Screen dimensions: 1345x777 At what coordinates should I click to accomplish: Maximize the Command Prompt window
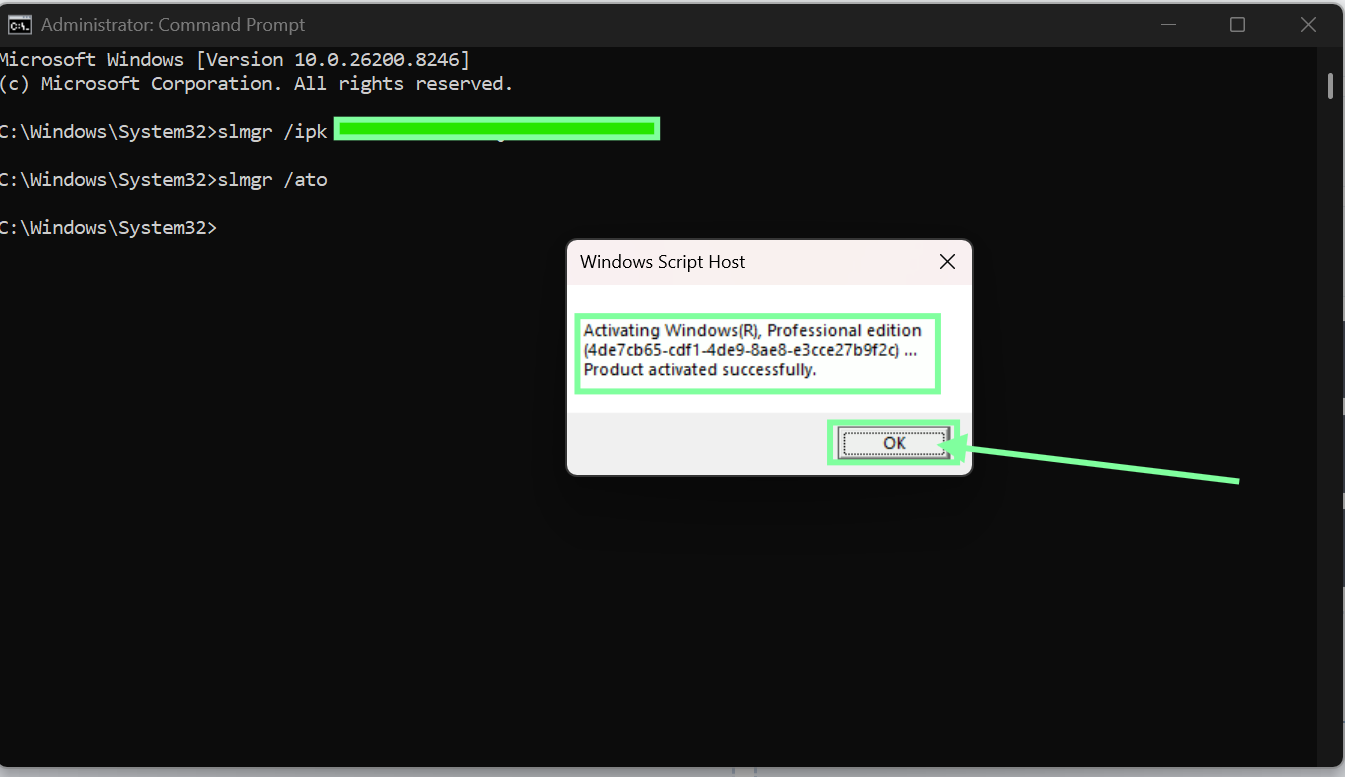(1237, 25)
